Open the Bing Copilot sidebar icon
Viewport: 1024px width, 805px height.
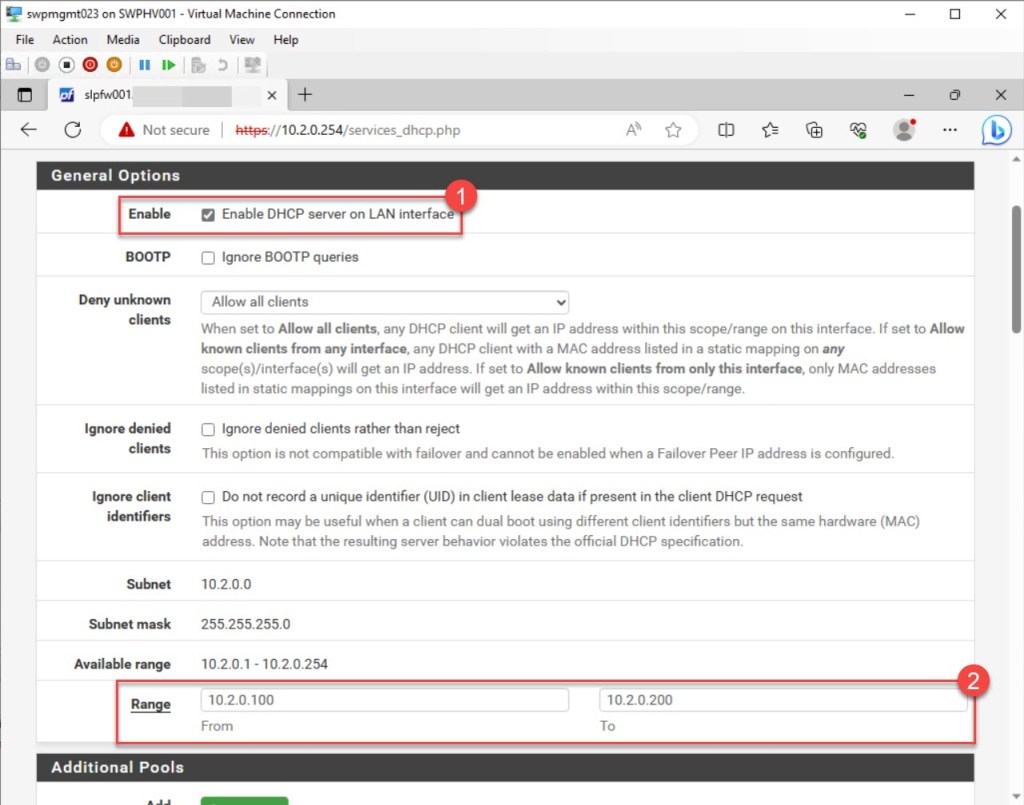[995, 130]
